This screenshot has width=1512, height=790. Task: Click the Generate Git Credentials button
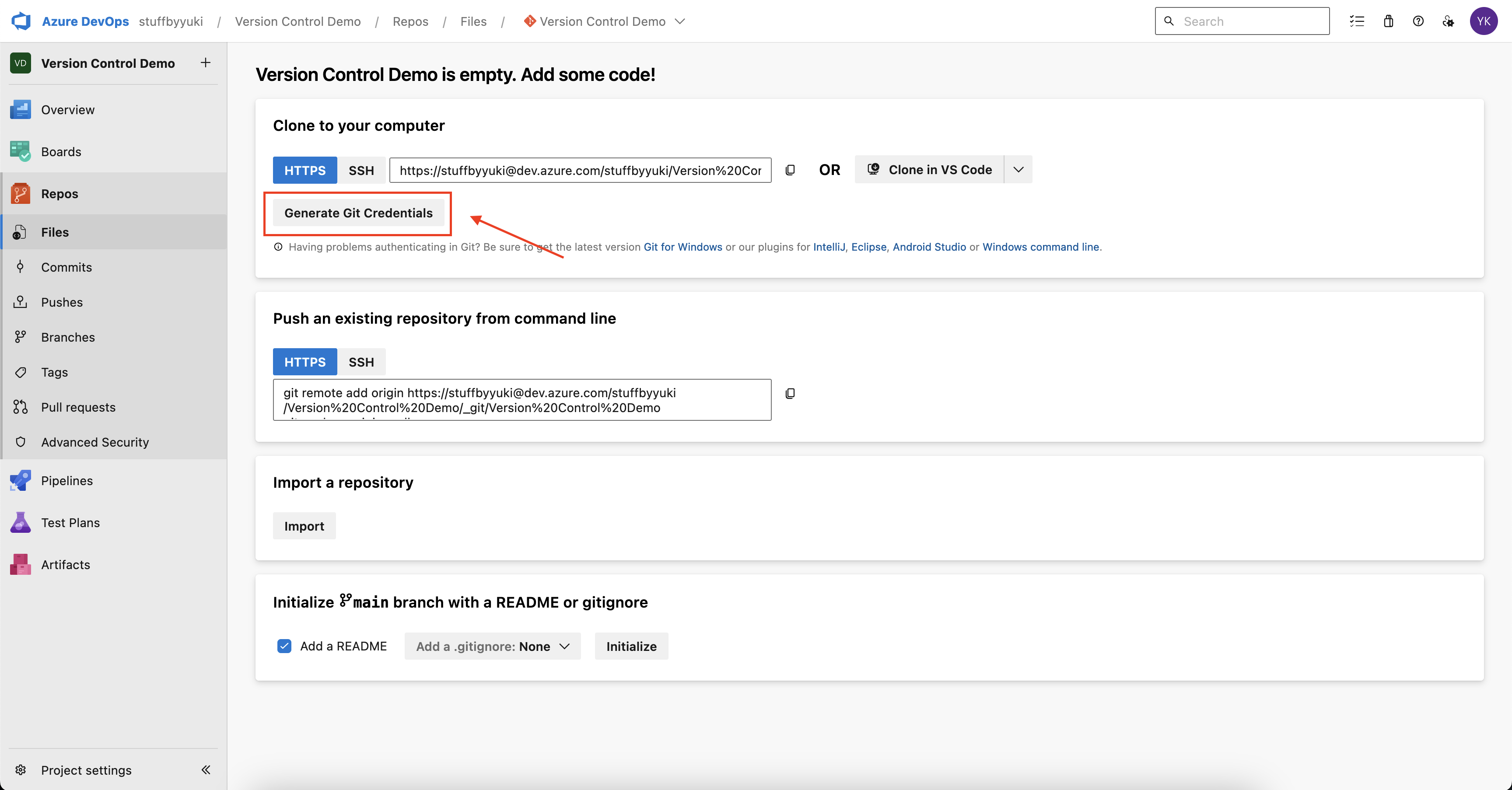pos(358,213)
